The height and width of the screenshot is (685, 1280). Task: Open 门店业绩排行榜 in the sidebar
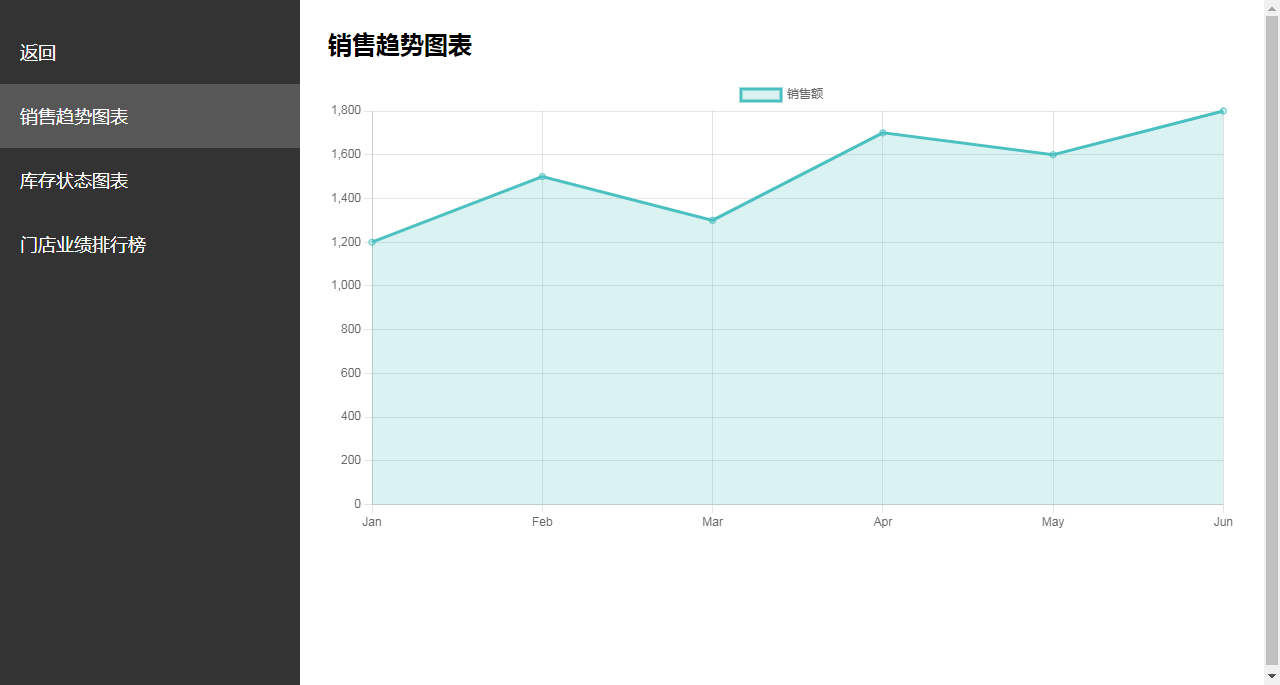click(150, 244)
